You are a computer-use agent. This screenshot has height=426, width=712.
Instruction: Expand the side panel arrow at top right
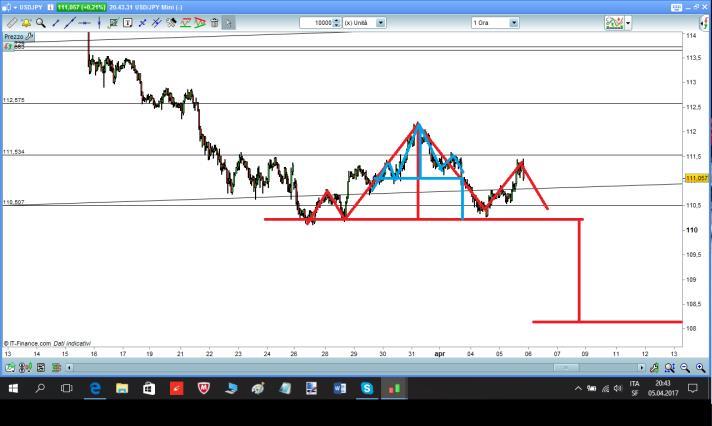[705, 23]
